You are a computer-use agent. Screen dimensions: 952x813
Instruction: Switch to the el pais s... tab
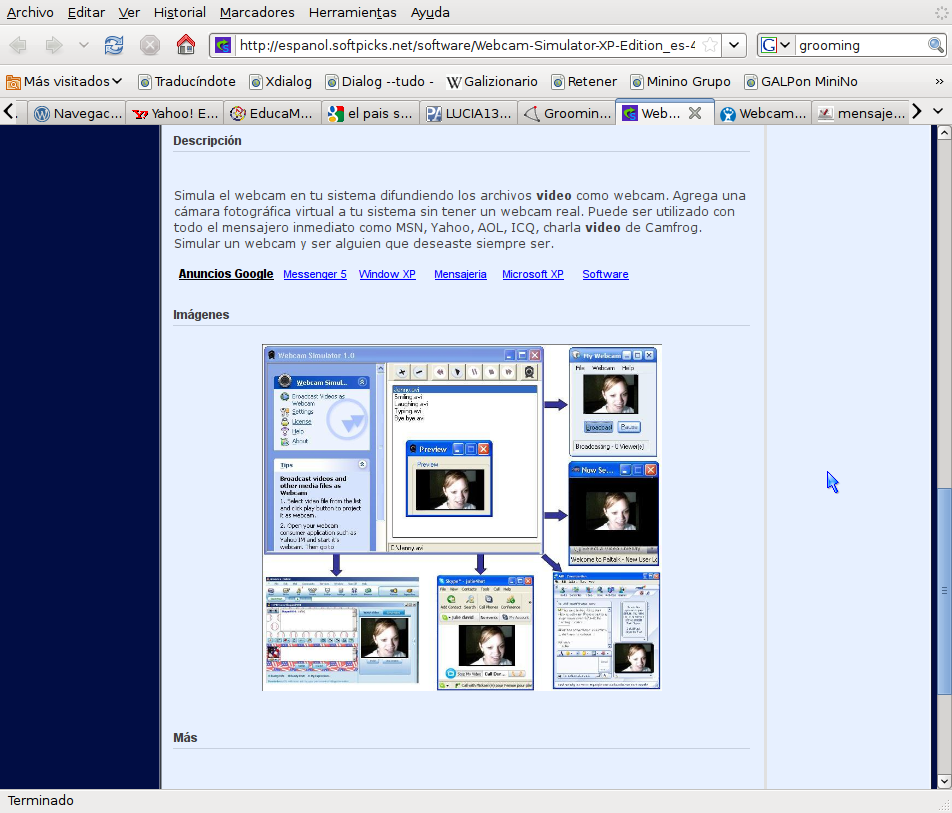point(370,113)
